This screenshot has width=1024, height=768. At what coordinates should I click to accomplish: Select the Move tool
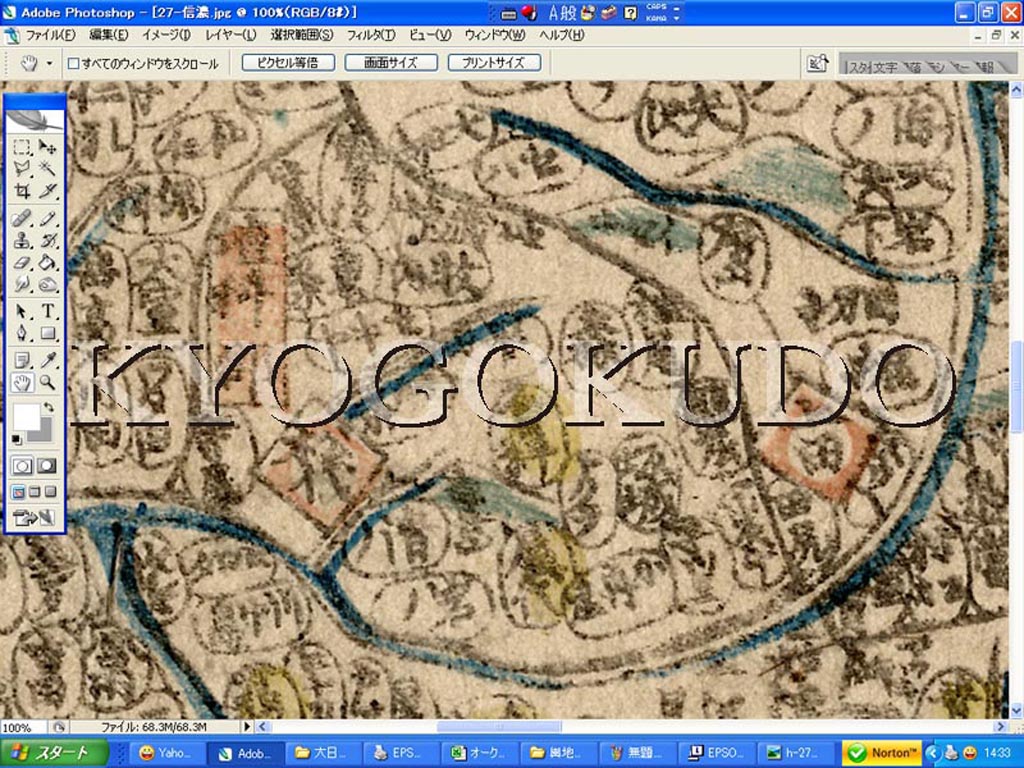(48, 147)
